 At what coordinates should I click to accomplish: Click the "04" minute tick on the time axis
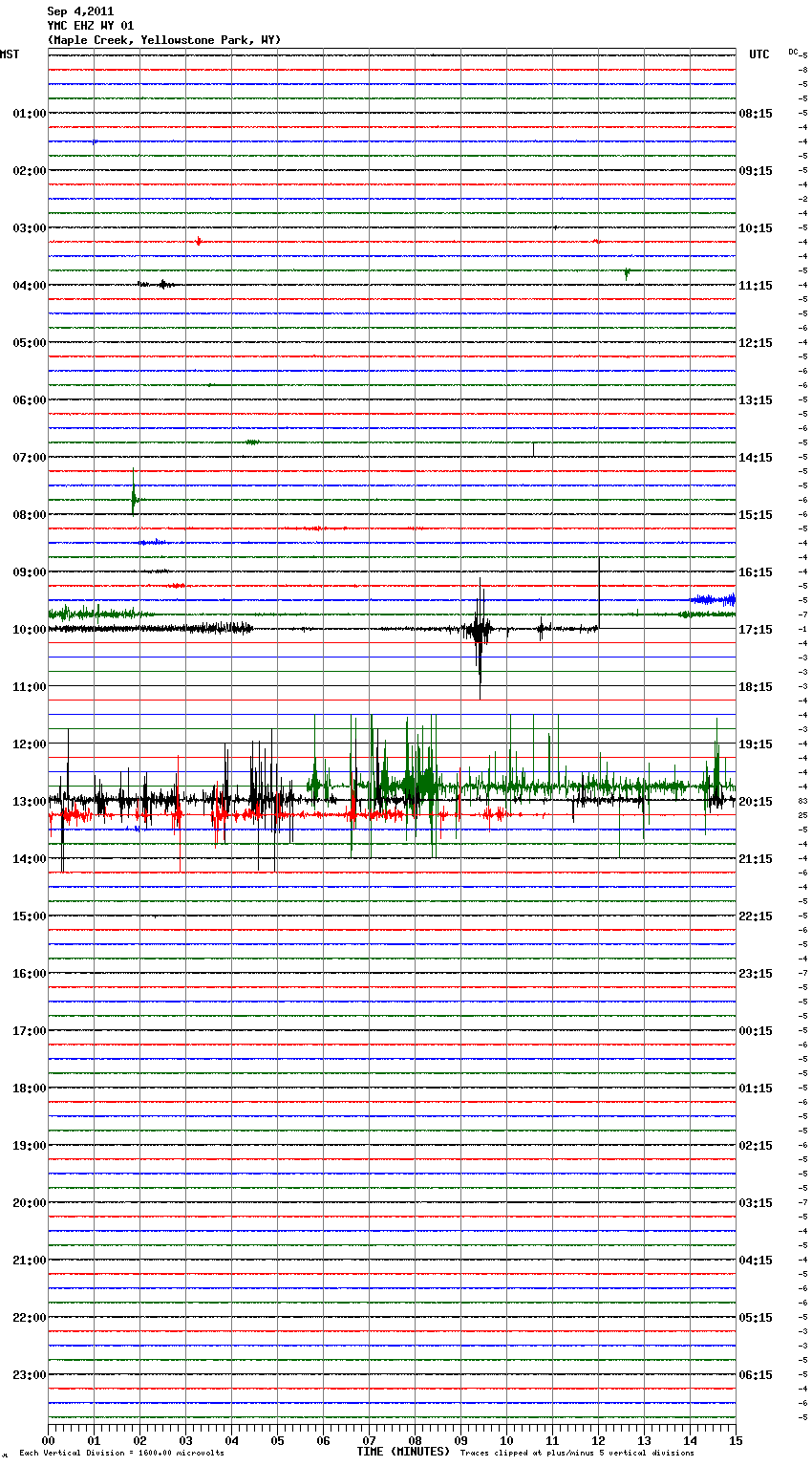click(231, 1440)
